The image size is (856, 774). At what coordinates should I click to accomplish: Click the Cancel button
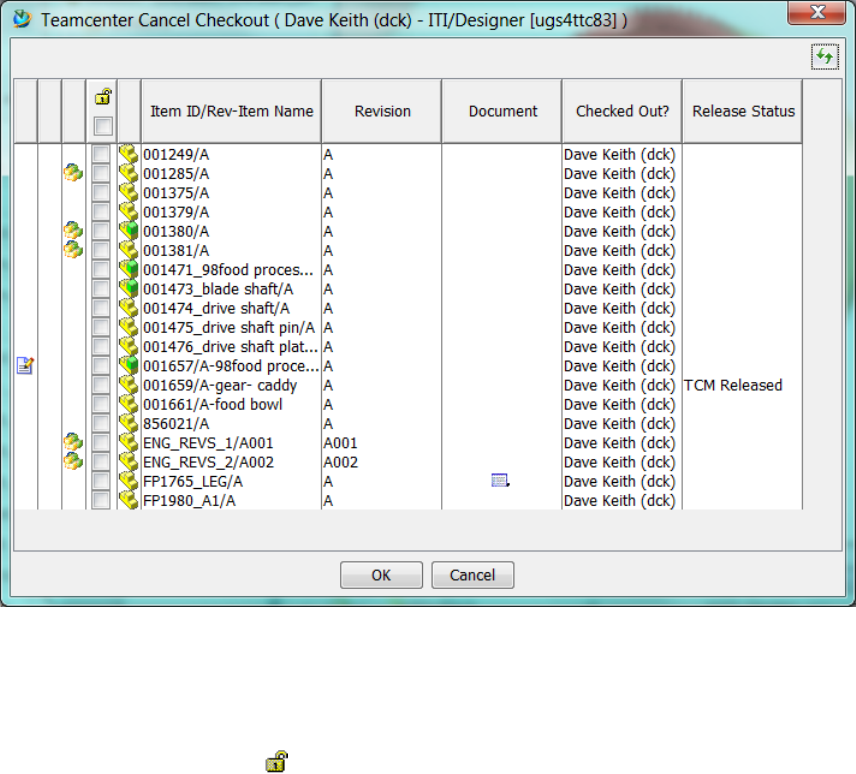coord(472,575)
